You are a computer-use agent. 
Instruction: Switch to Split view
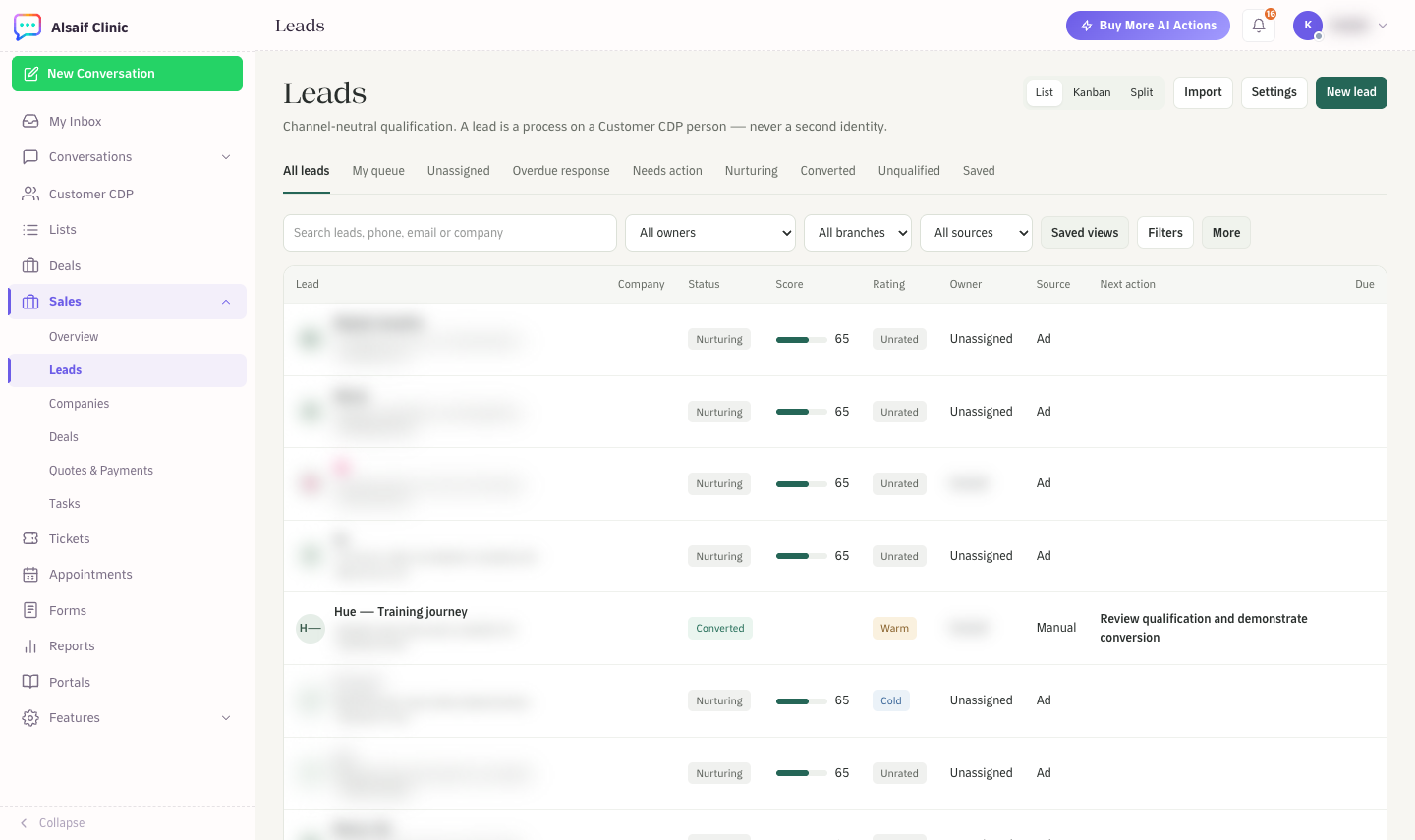pyautogui.click(x=1142, y=92)
